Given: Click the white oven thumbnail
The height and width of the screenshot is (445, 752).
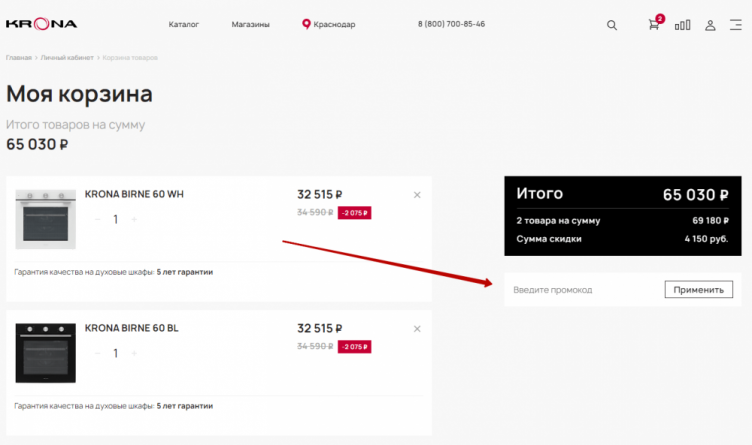Looking at the screenshot, I should tap(46, 219).
